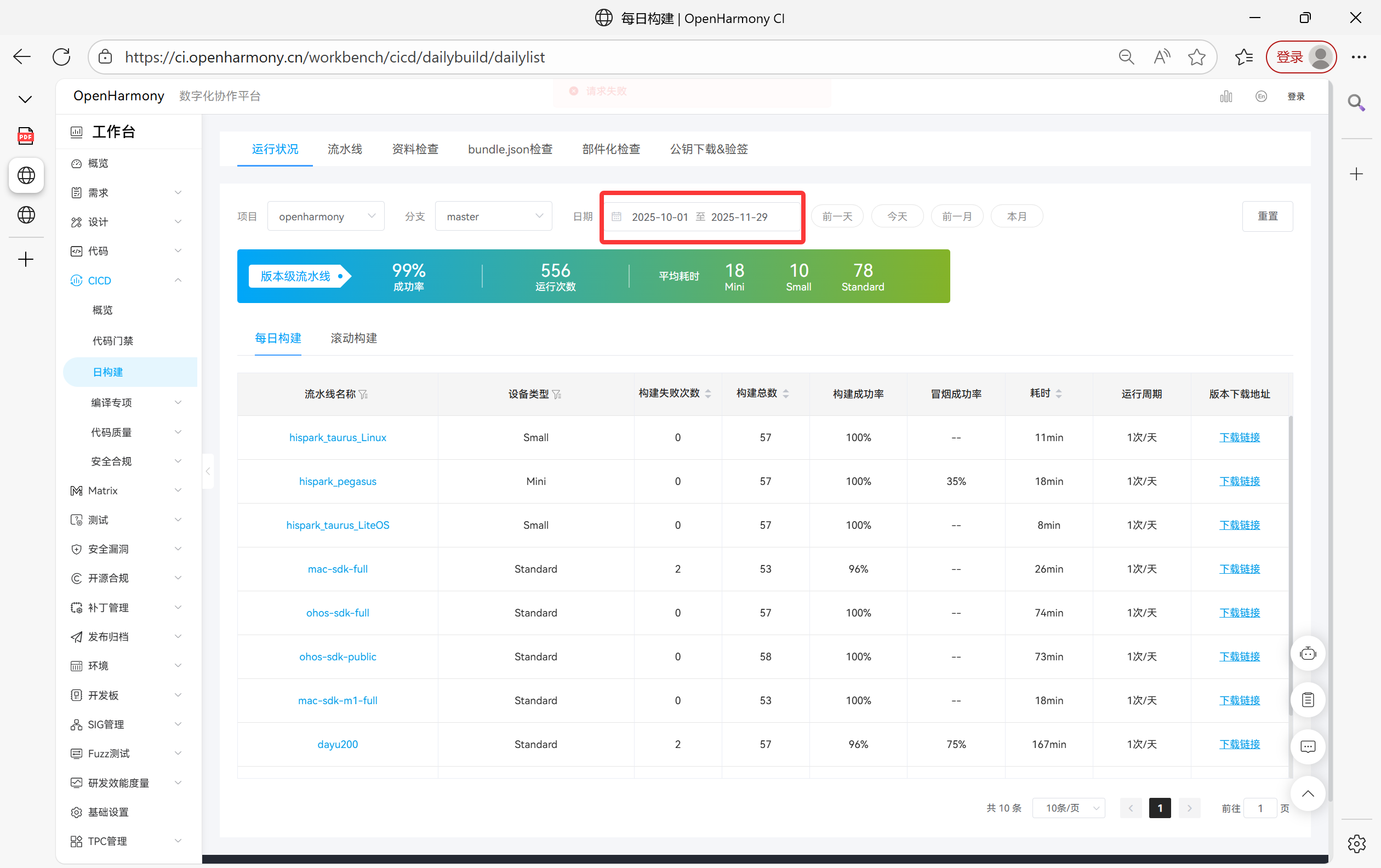Sort by 构建失败次数 column arrows
This screenshot has width=1381, height=868.
pos(707,393)
